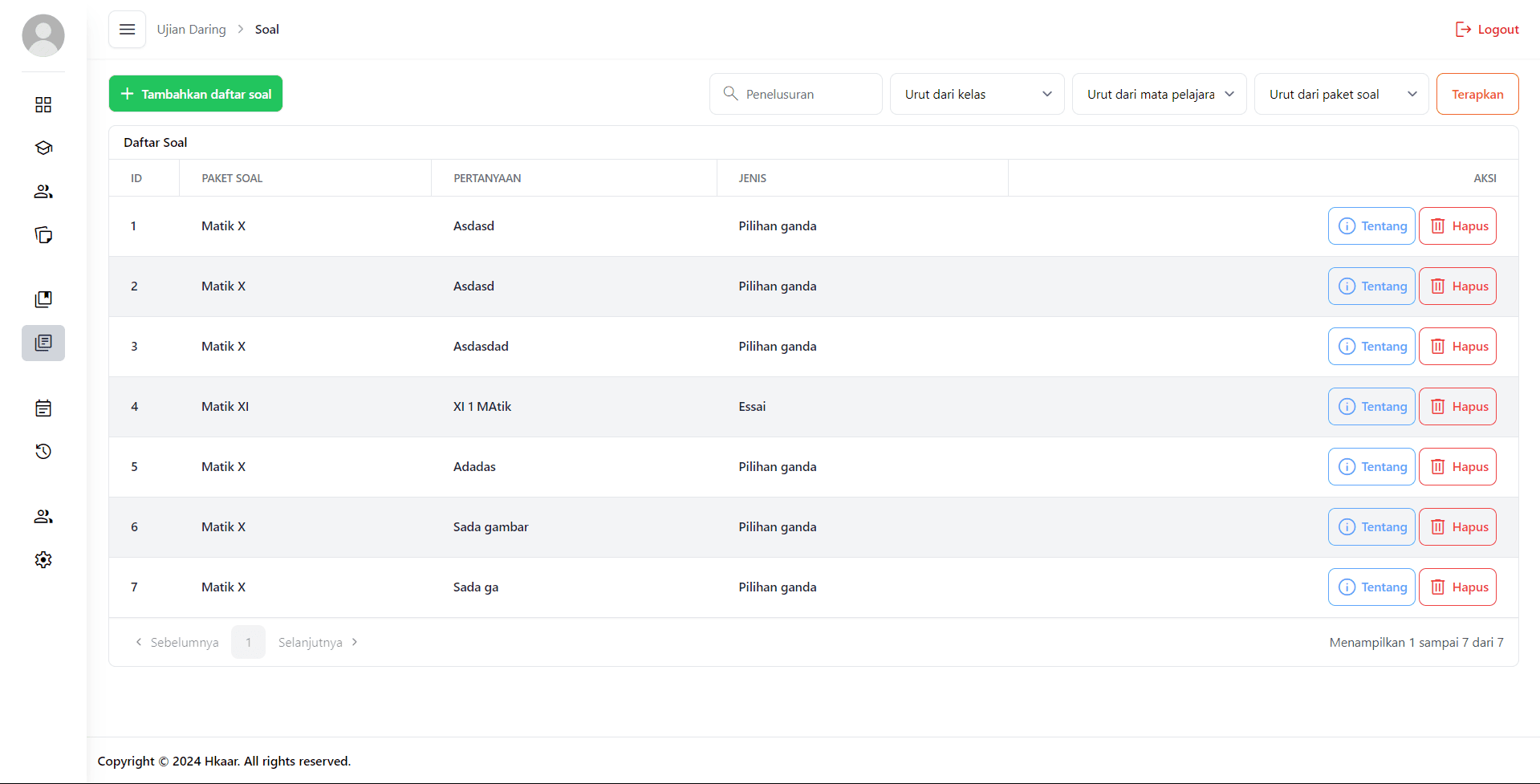1540x784 pixels.
Task: Select the highlighted question list sidebar icon
Action: pos(43,343)
